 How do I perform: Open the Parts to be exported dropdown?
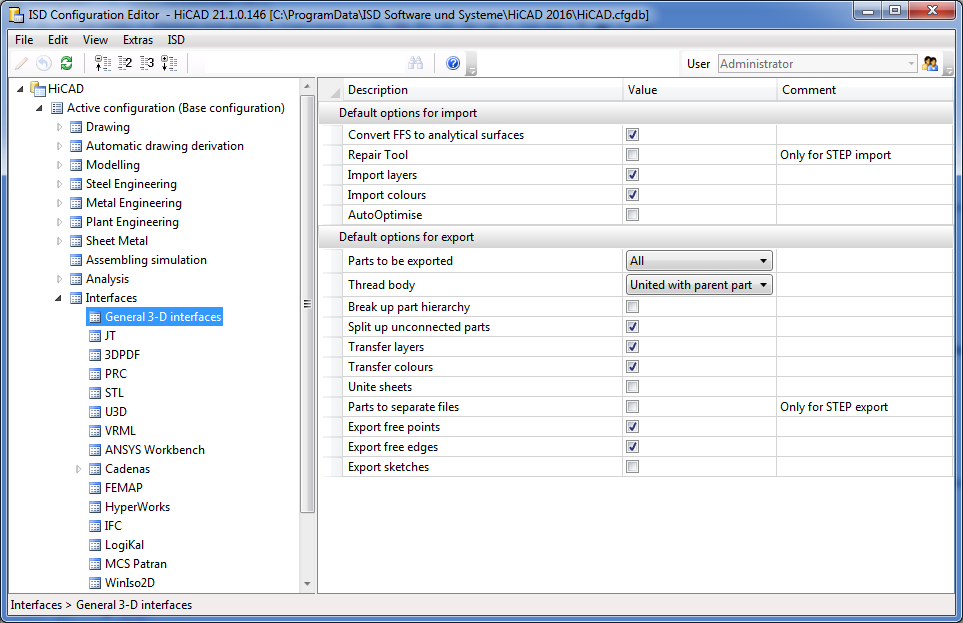699,261
